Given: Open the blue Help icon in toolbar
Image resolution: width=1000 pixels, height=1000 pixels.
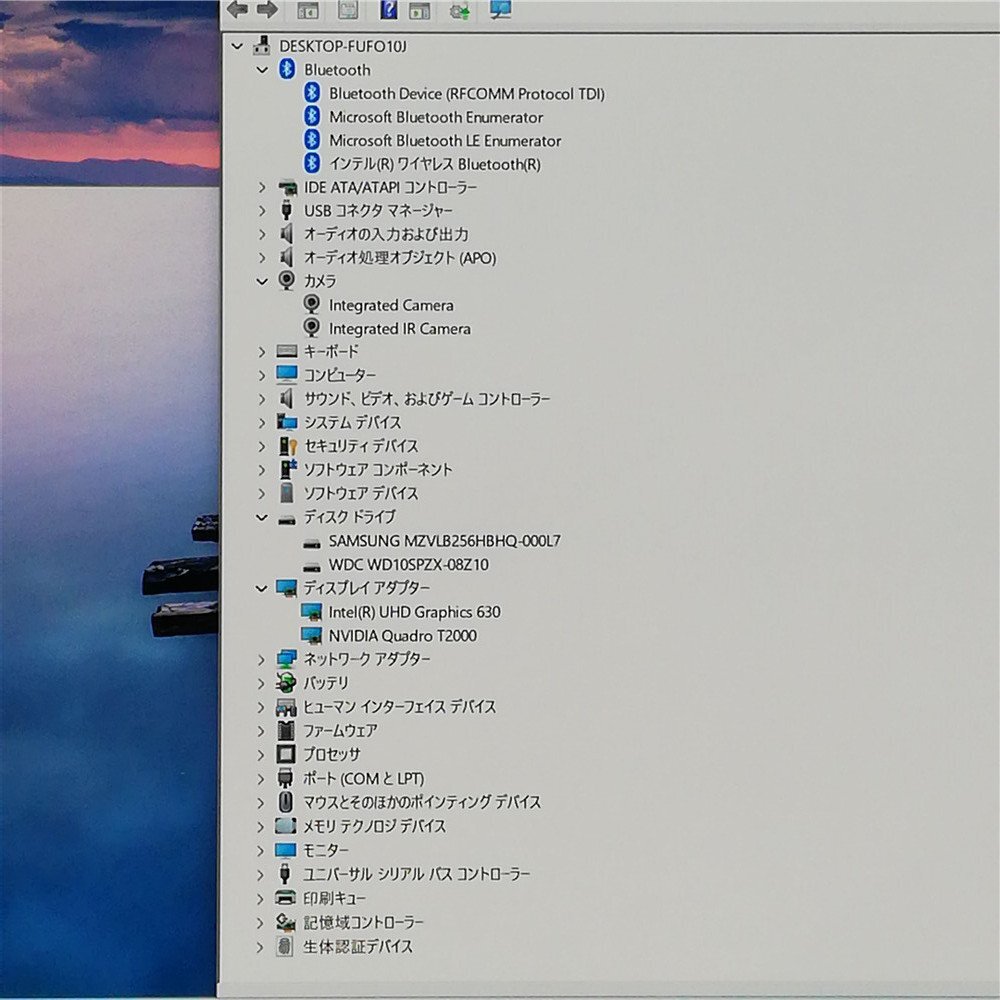Looking at the screenshot, I should (388, 10).
